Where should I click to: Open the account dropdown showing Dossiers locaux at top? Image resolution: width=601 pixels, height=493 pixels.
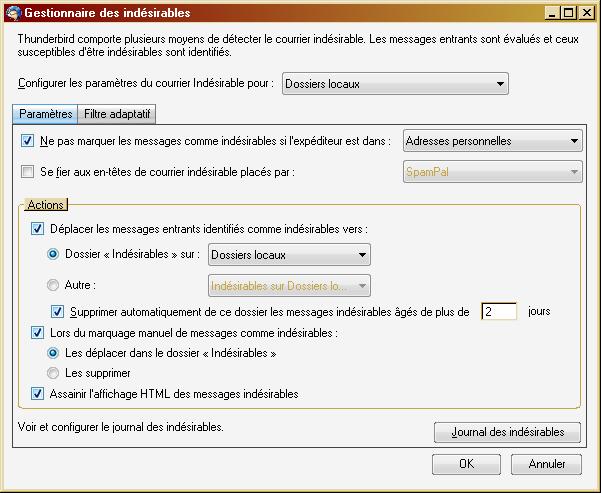pyautogui.click(x=395, y=84)
